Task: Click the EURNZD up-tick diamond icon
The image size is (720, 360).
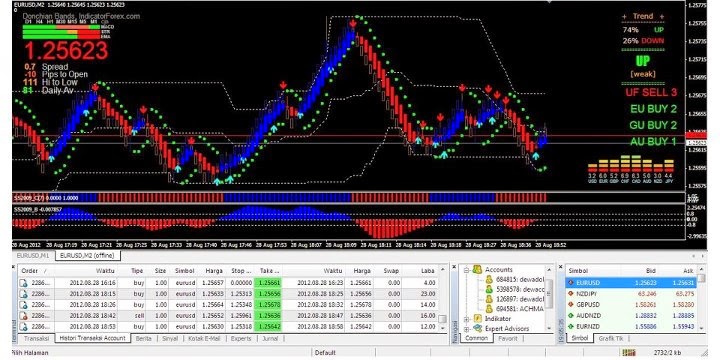Action: click(x=571, y=326)
